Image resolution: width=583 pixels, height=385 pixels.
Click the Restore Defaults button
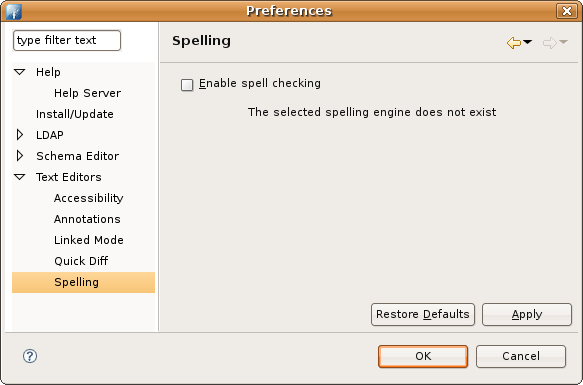point(423,314)
